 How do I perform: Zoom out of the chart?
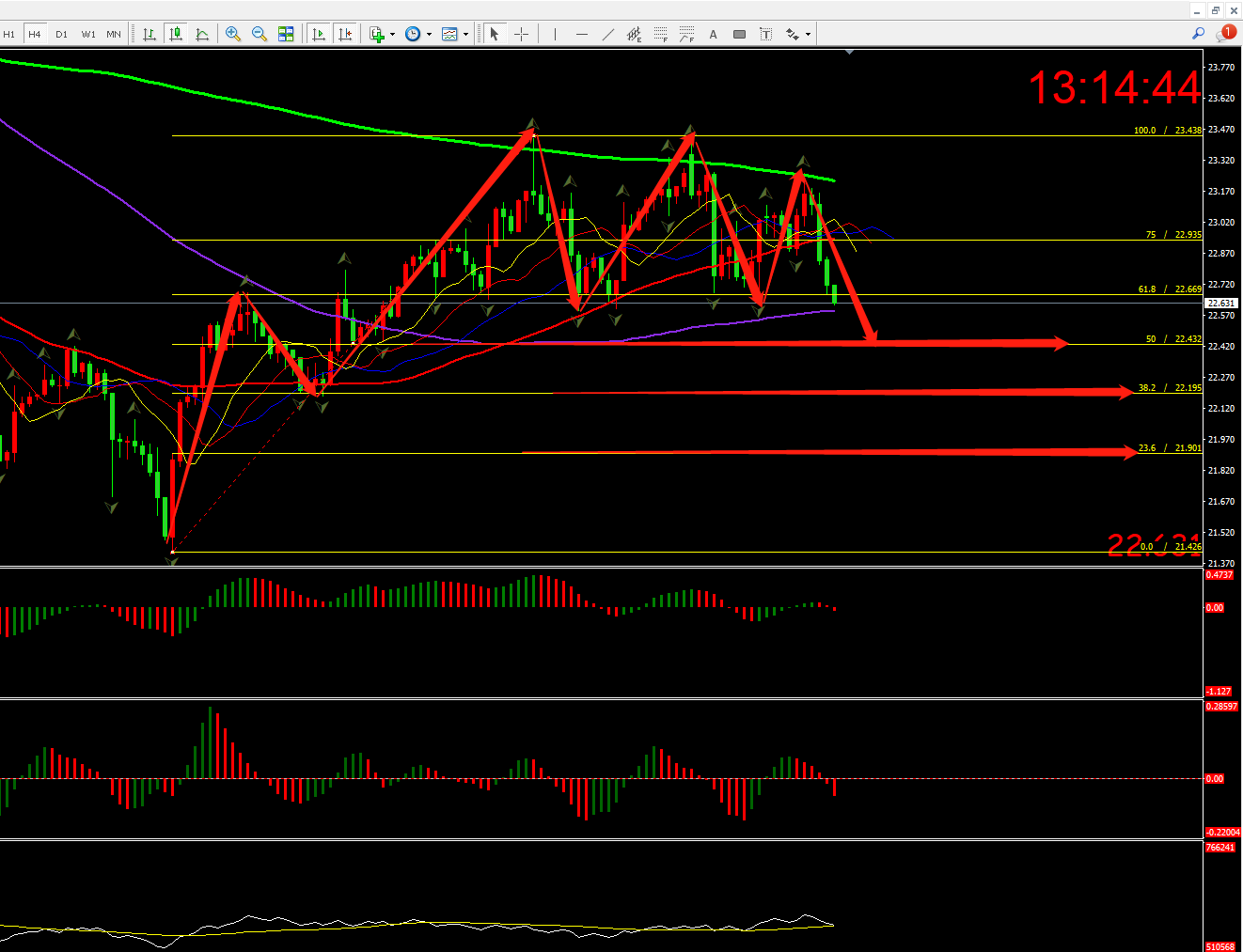[260, 34]
